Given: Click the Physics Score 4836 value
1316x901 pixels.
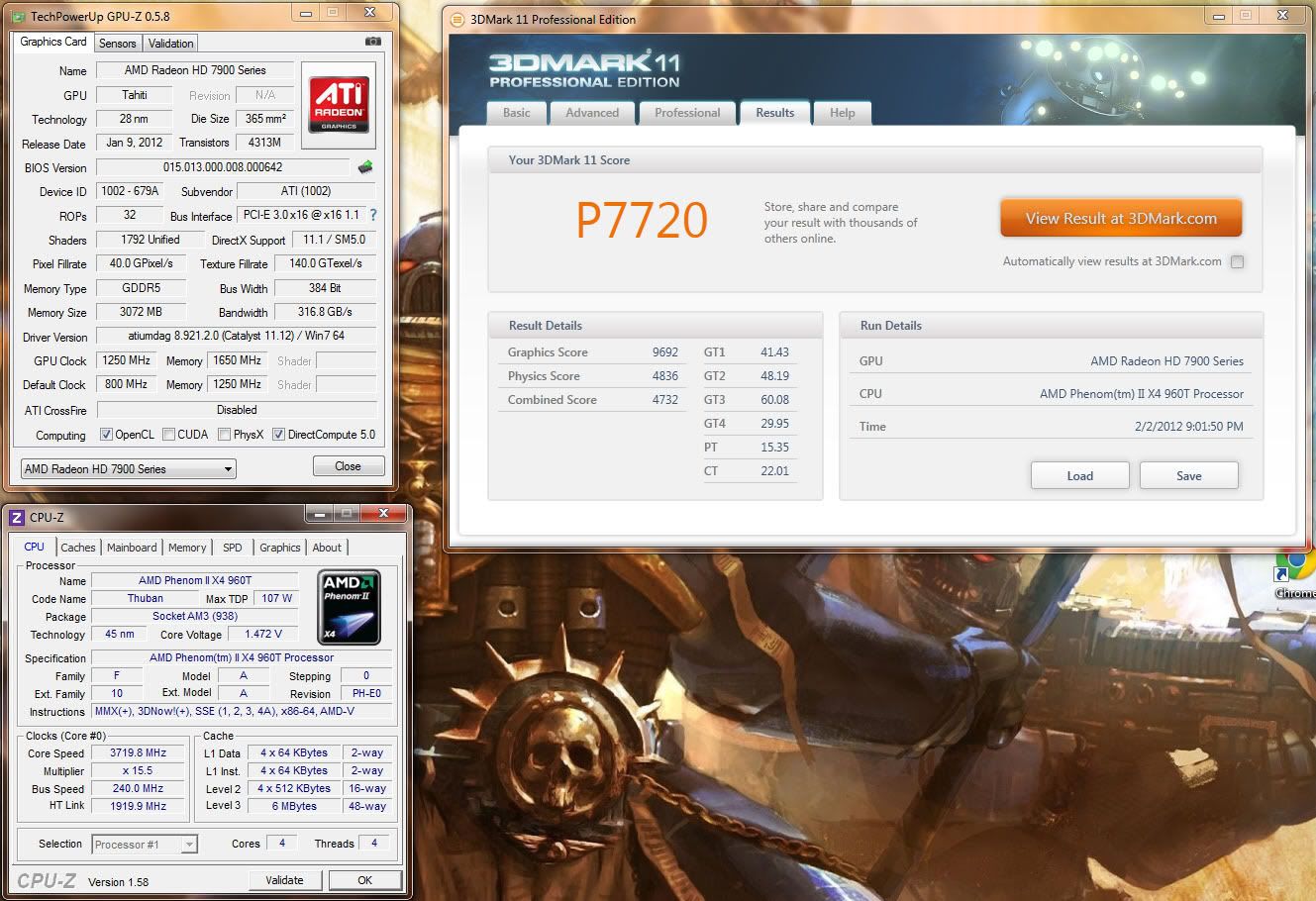Looking at the screenshot, I should click(x=665, y=376).
